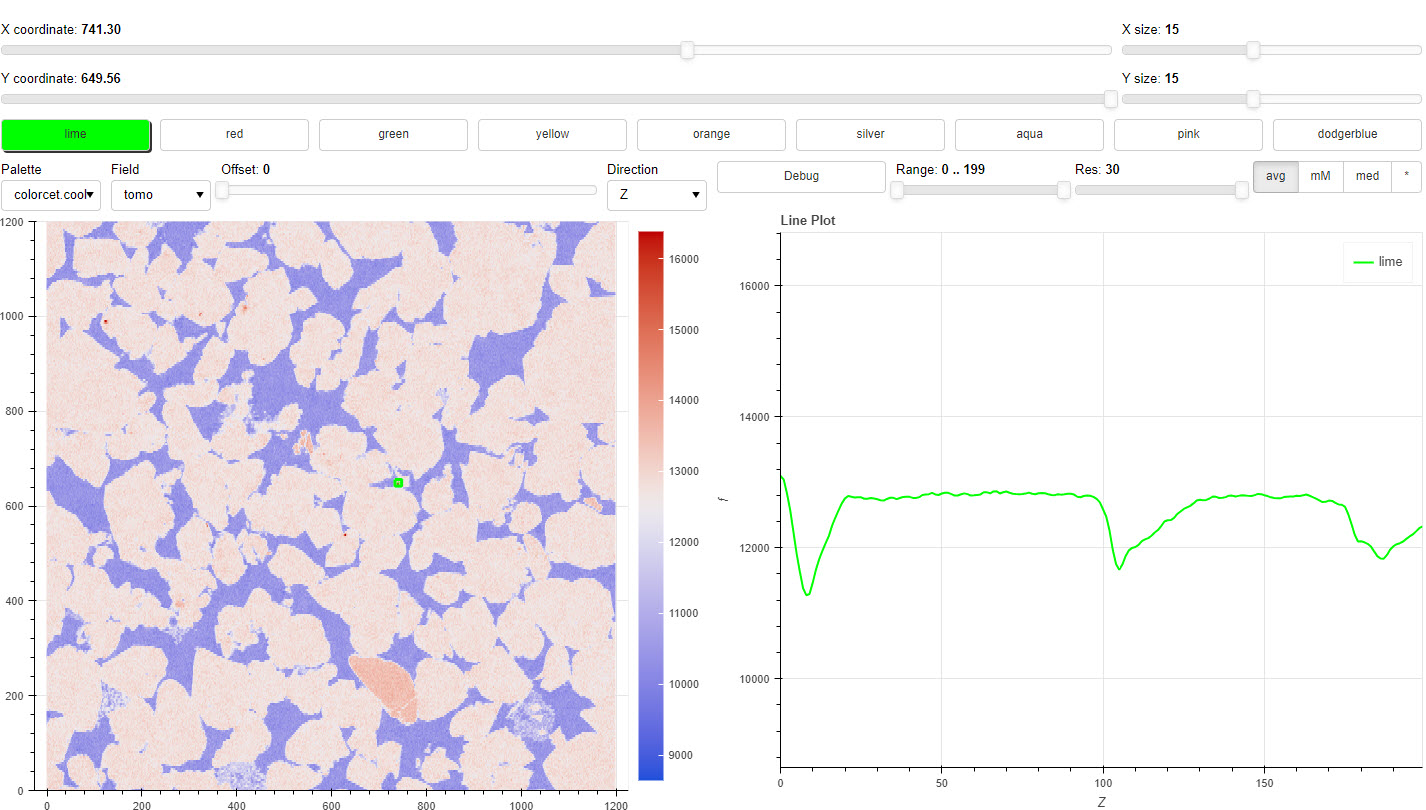
Task: Click the Range slider left handle
Action: pos(897,190)
